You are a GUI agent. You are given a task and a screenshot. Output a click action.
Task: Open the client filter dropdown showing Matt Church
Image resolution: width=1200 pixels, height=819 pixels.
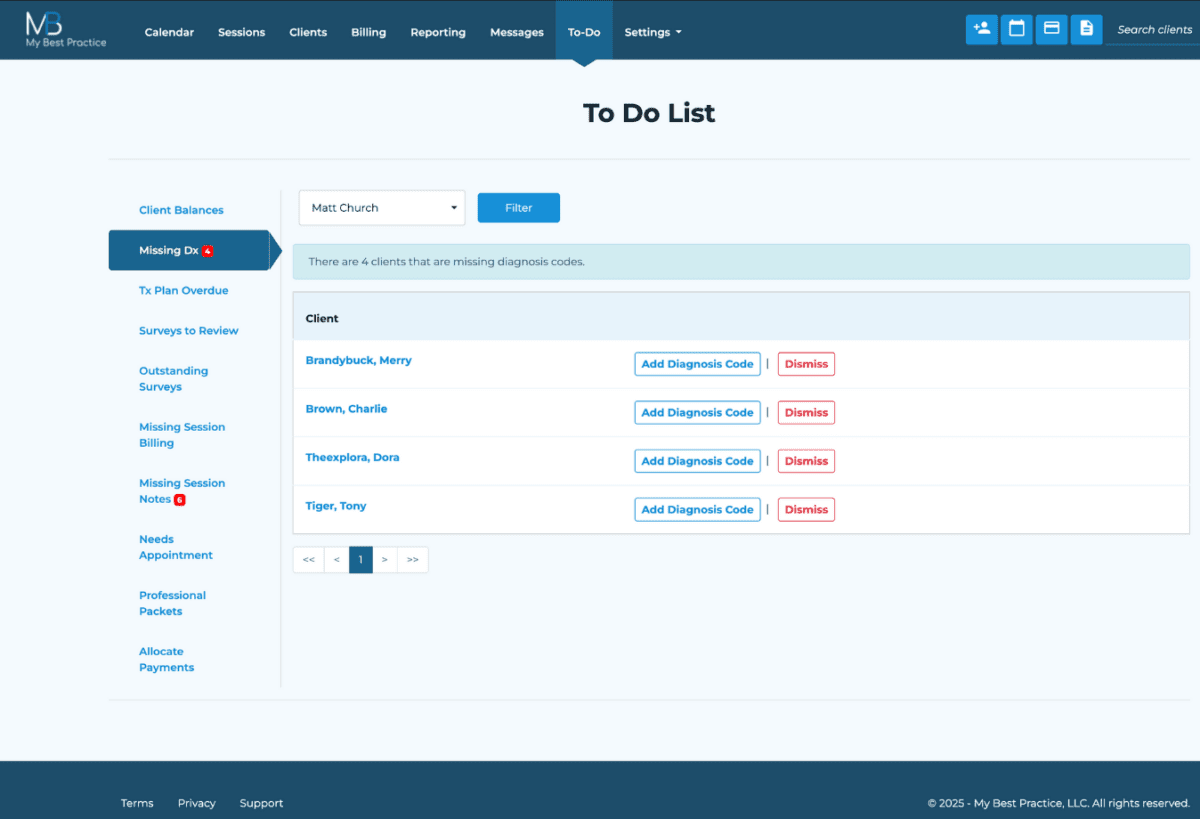(x=381, y=207)
